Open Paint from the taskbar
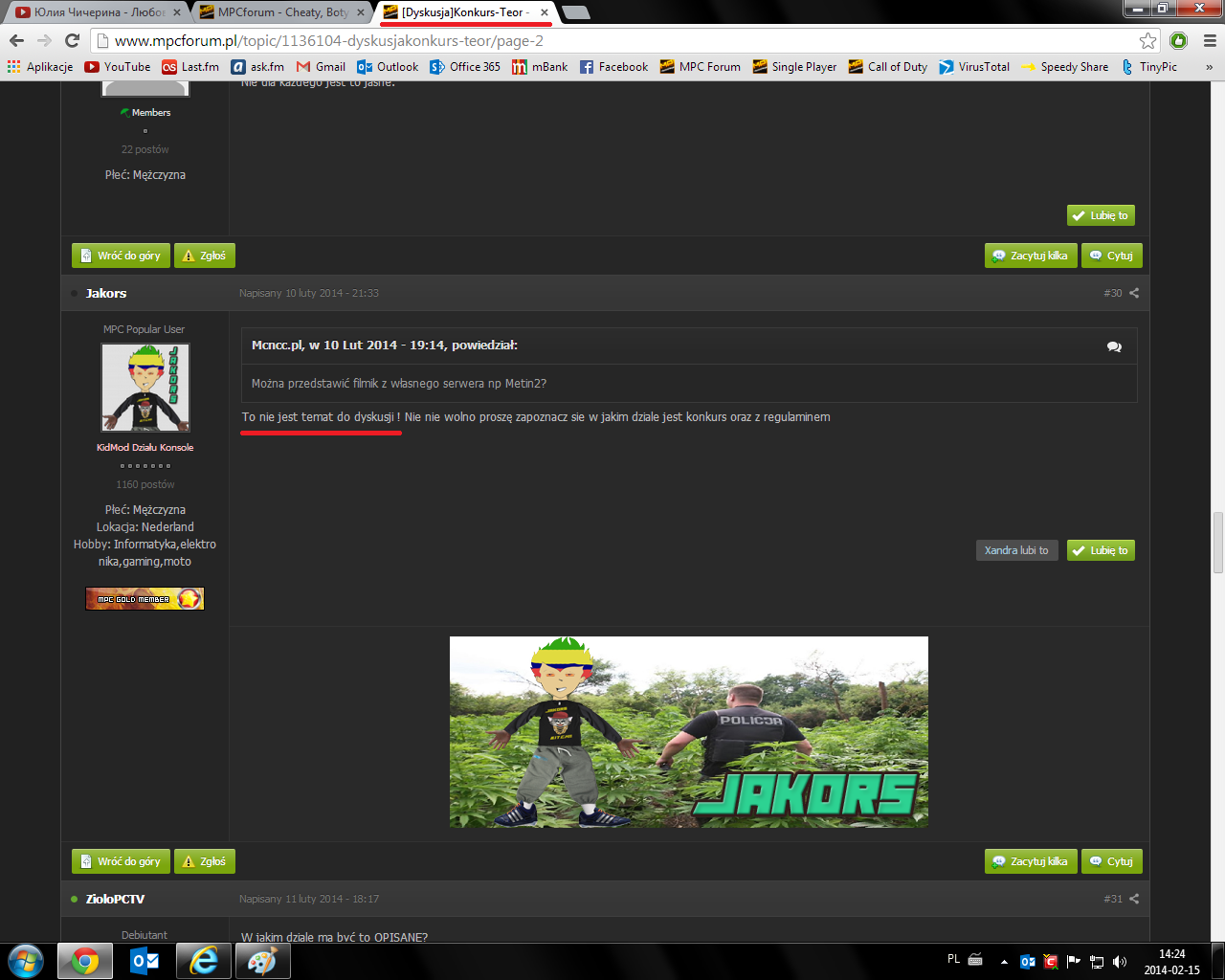This screenshot has width=1225, height=980. 262,961
